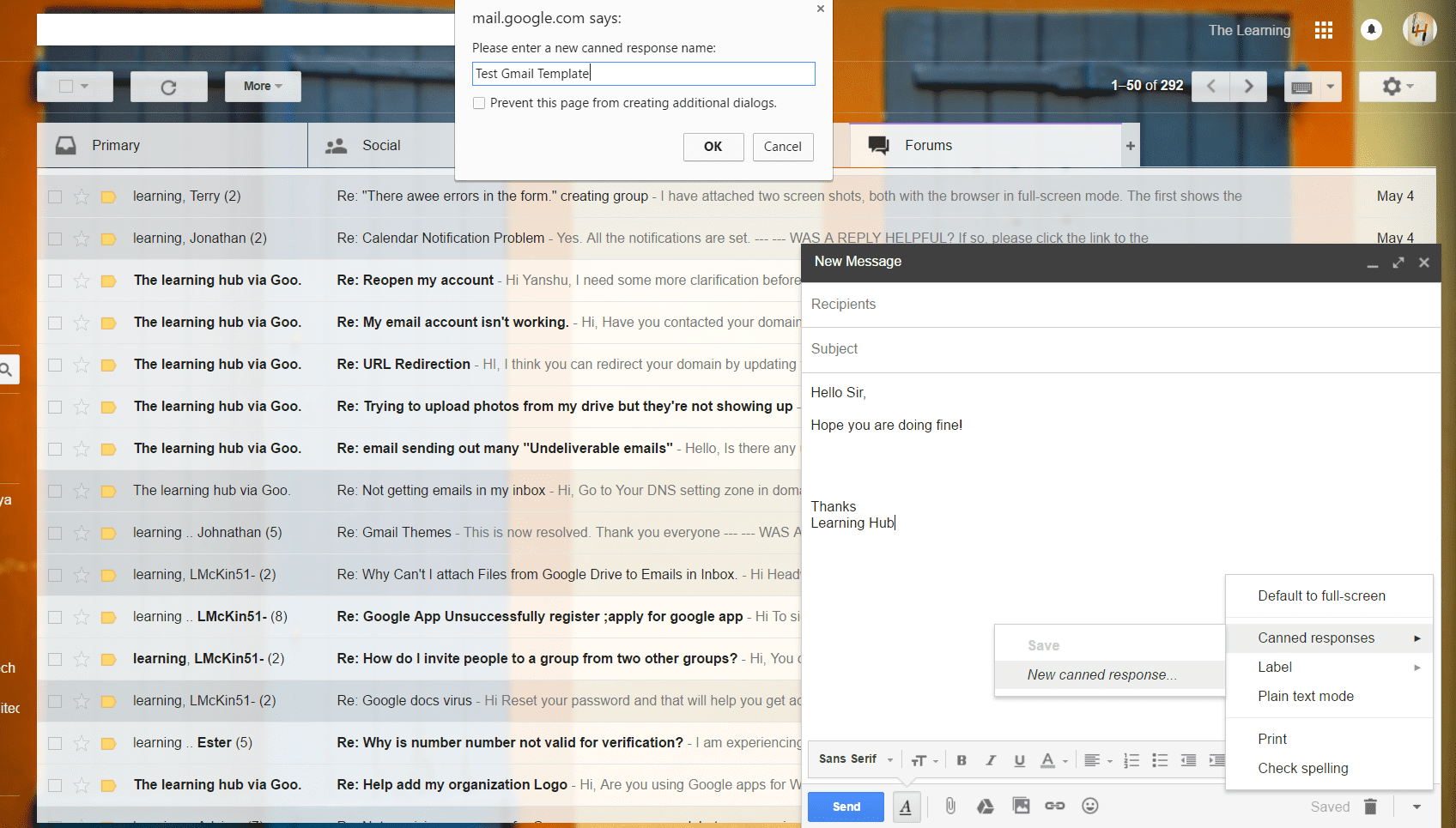
Task: Go to the newer messages page
Action: click(1211, 86)
